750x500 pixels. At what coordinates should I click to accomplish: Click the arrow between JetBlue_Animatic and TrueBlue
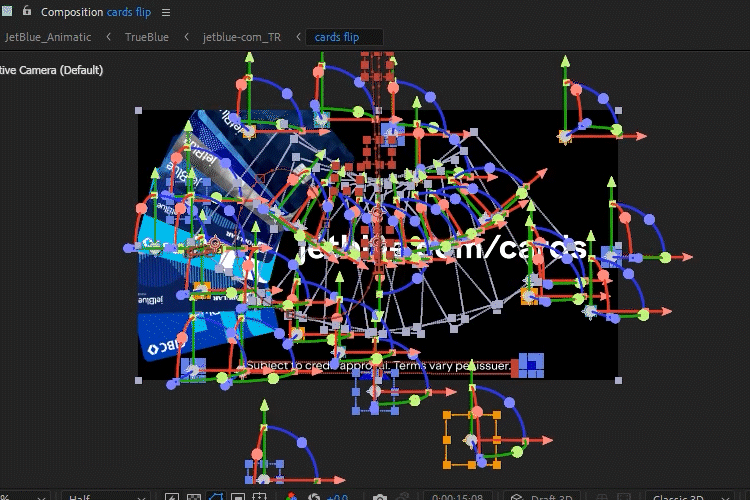(x=109, y=37)
